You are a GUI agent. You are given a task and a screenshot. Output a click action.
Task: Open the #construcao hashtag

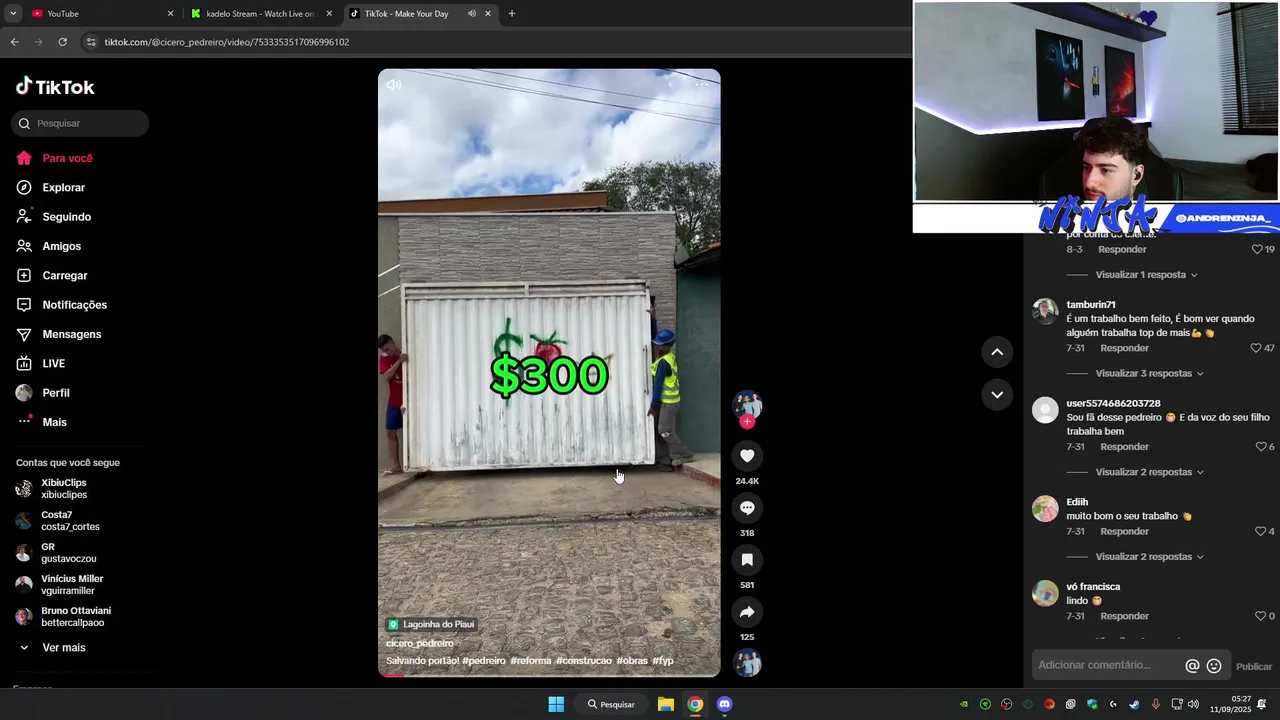584,661
